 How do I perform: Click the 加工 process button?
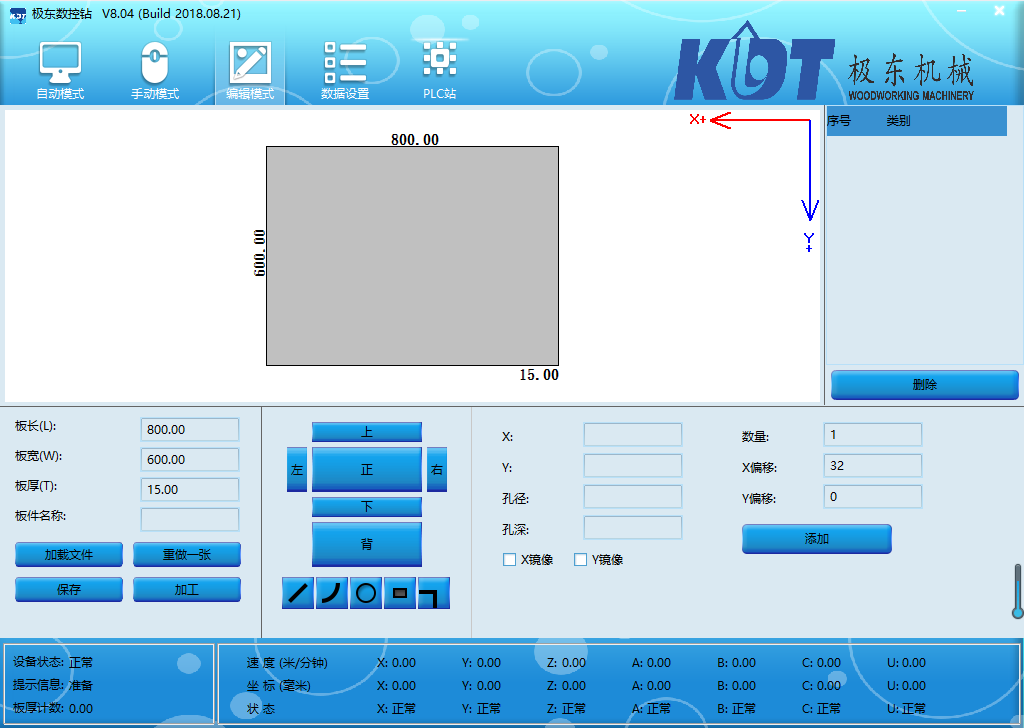[187, 590]
